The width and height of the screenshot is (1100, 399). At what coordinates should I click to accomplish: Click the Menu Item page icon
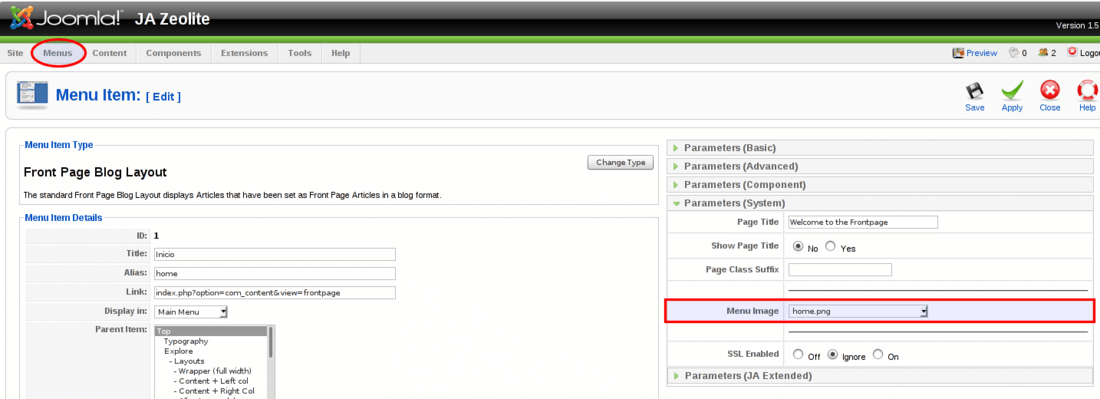point(32,95)
